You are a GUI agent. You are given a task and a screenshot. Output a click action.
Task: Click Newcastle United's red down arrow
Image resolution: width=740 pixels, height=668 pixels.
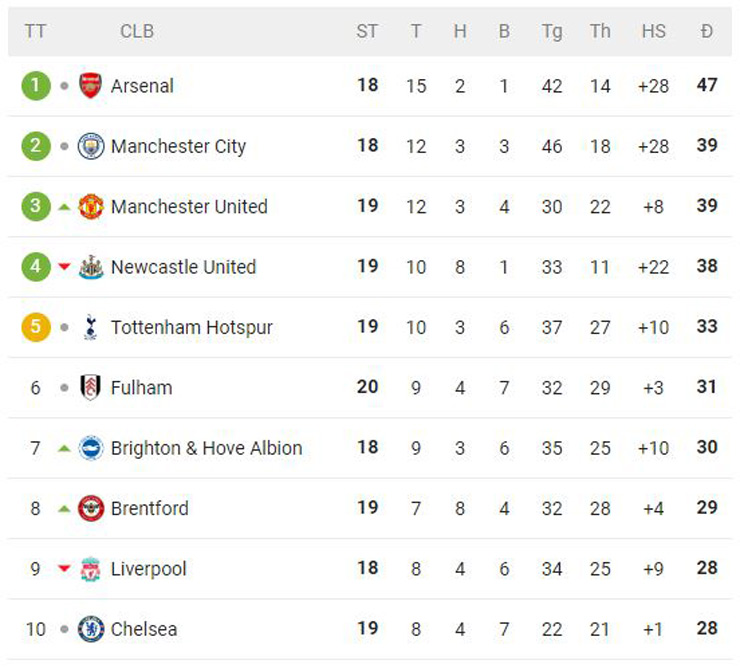tap(64, 267)
